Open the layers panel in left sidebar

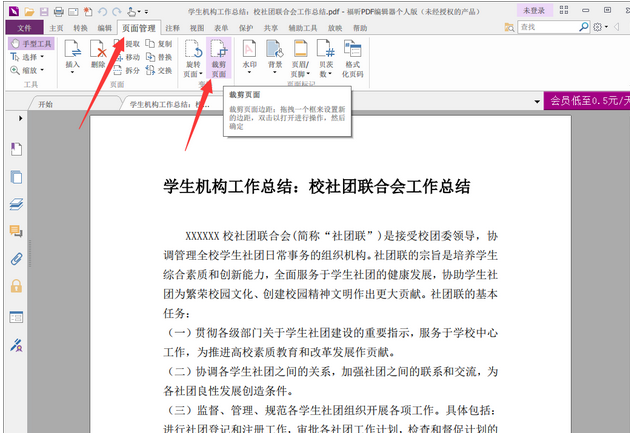(16, 204)
